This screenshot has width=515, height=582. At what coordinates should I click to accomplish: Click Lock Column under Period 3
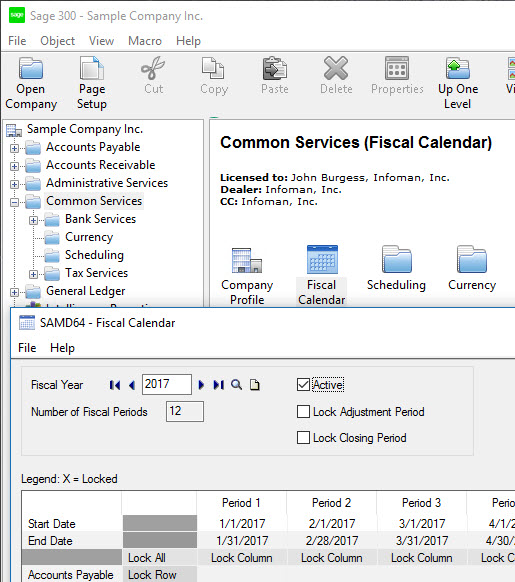tap(421, 558)
